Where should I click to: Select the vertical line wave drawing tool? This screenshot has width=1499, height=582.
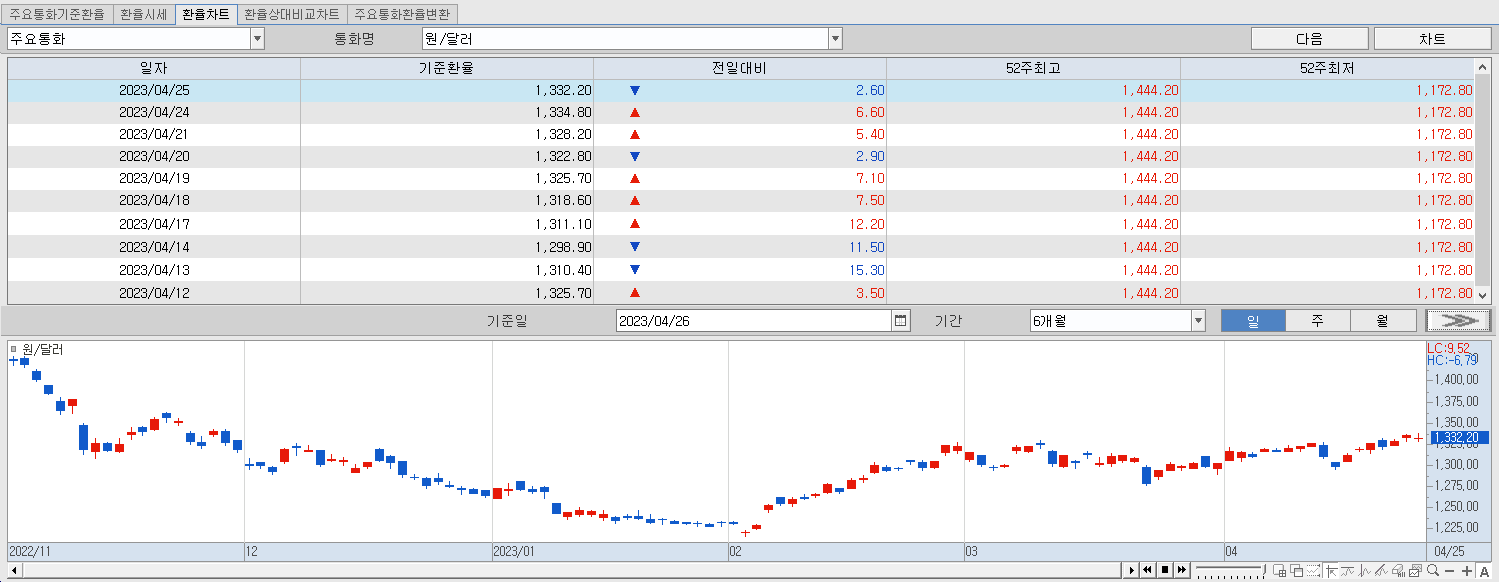click(x=1365, y=570)
